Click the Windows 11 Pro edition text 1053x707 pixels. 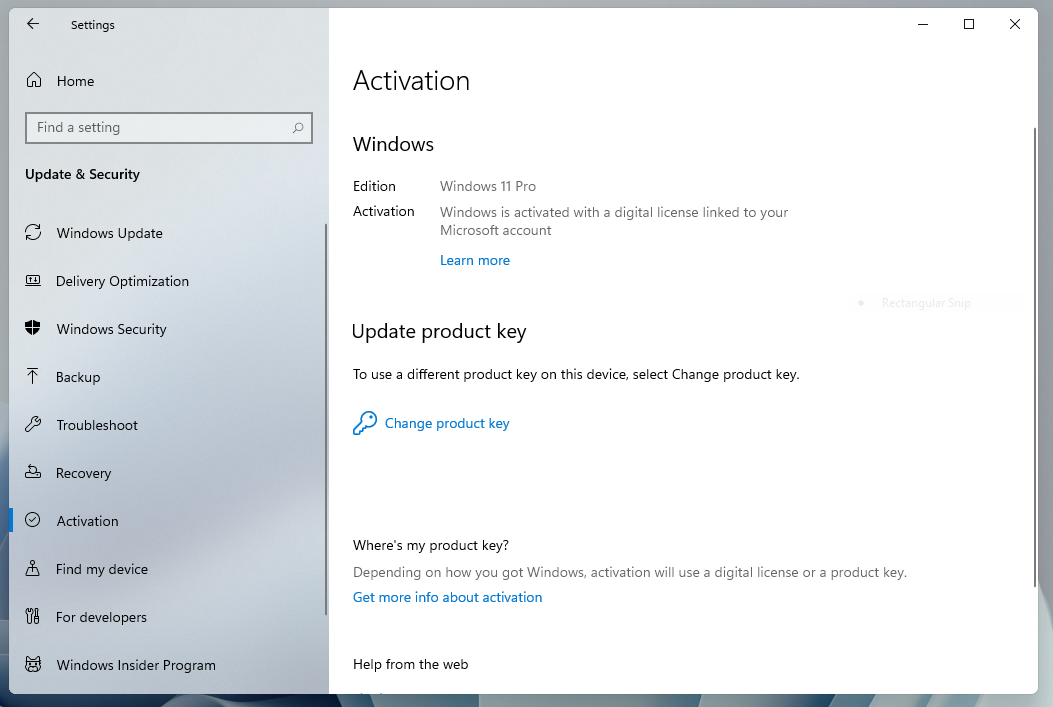[x=488, y=186]
